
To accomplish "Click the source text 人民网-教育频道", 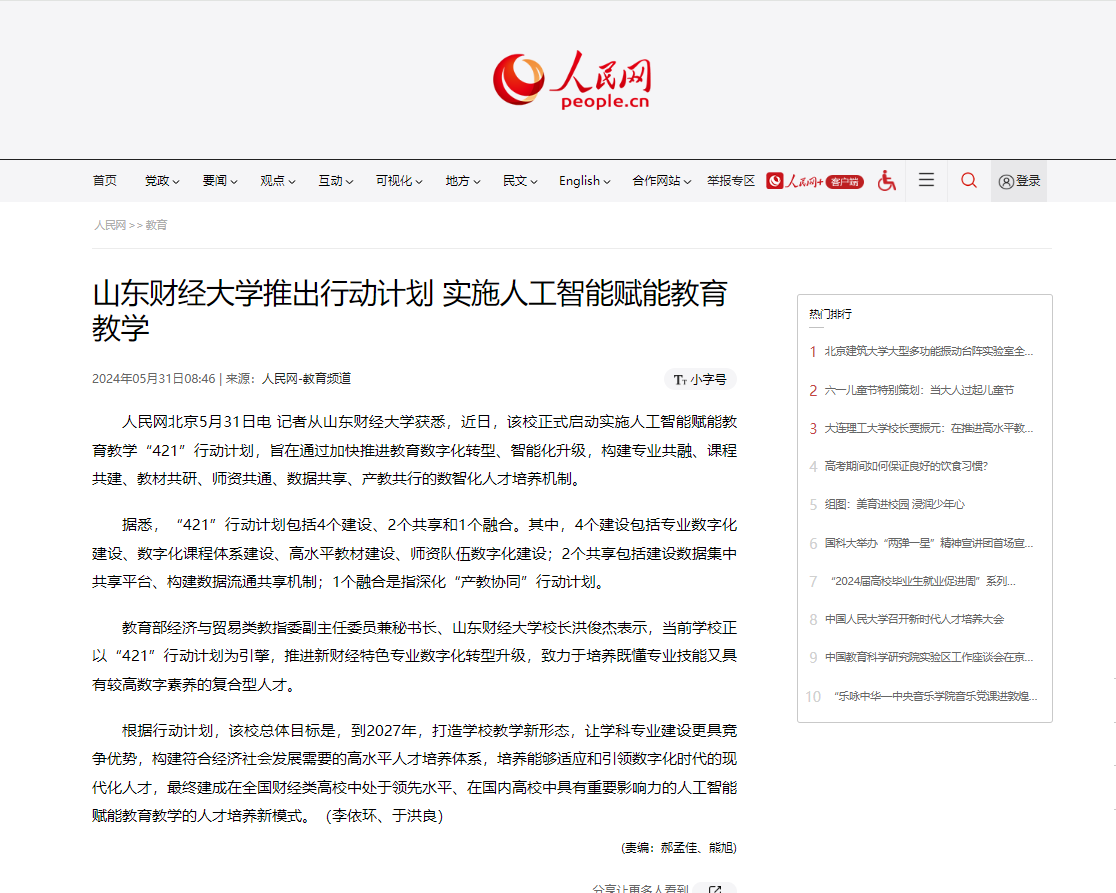I will click(x=306, y=379).
